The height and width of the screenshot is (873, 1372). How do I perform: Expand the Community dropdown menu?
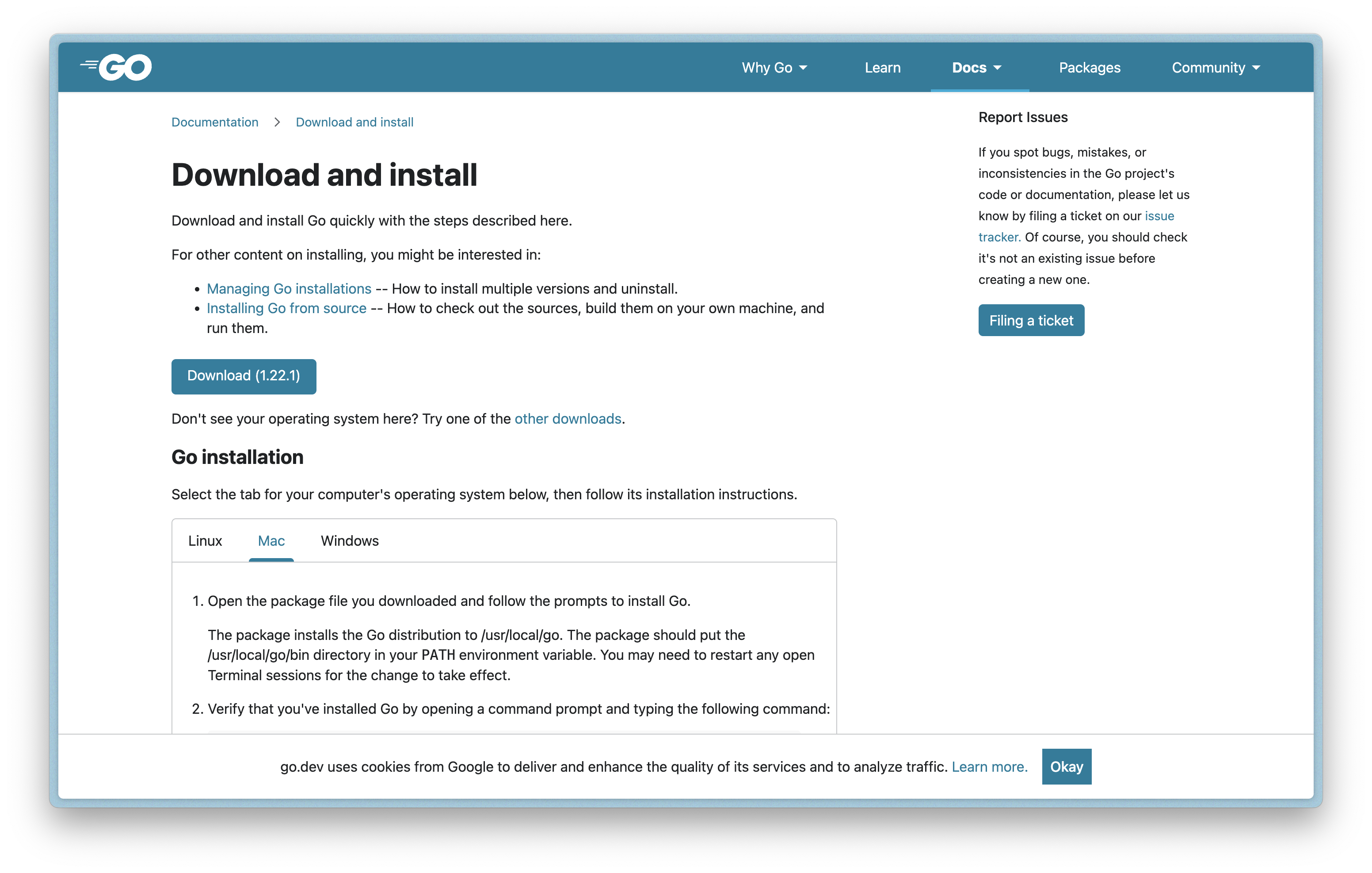pyautogui.click(x=1216, y=68)
